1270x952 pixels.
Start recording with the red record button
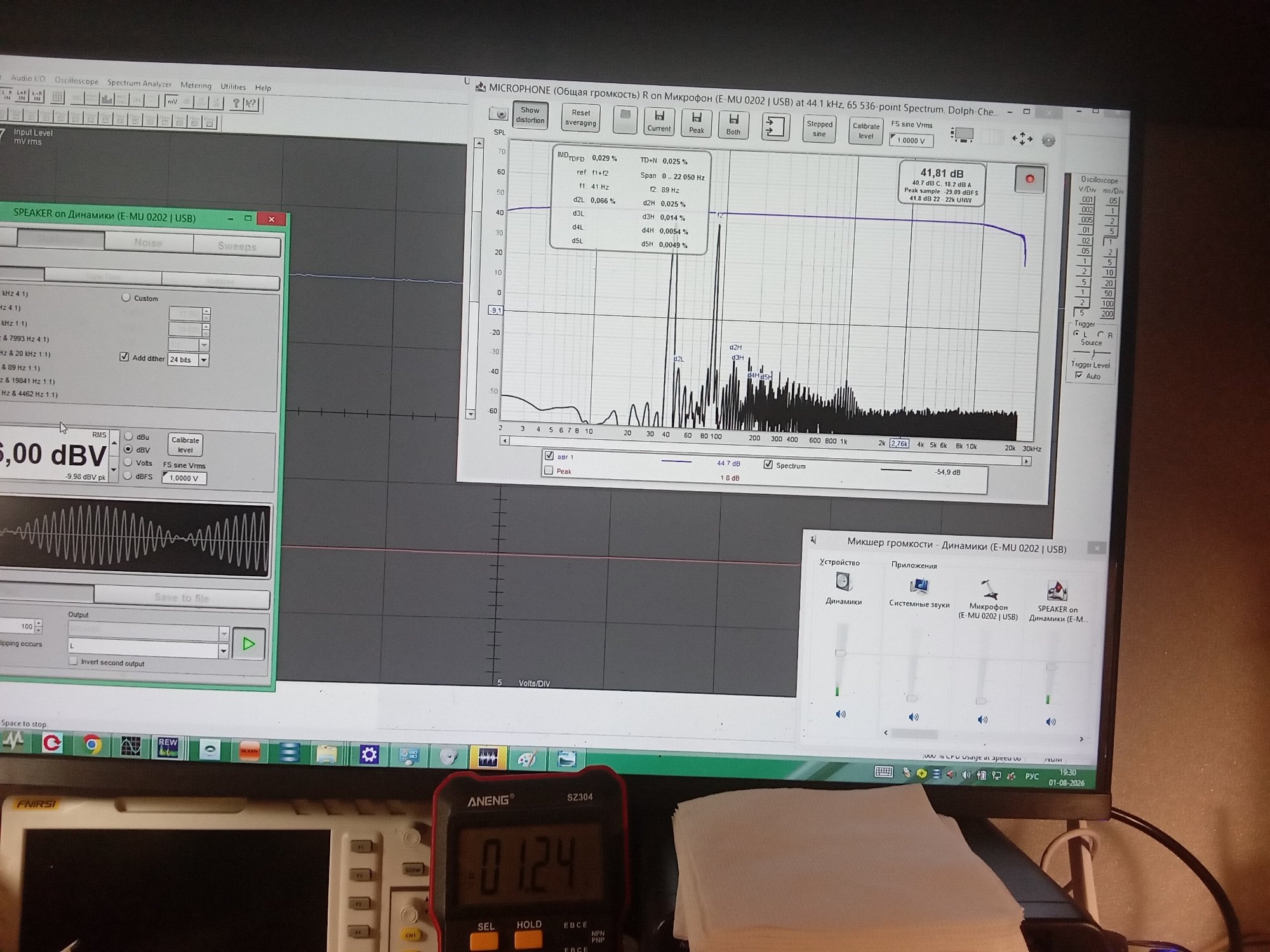click(1029, 180)
